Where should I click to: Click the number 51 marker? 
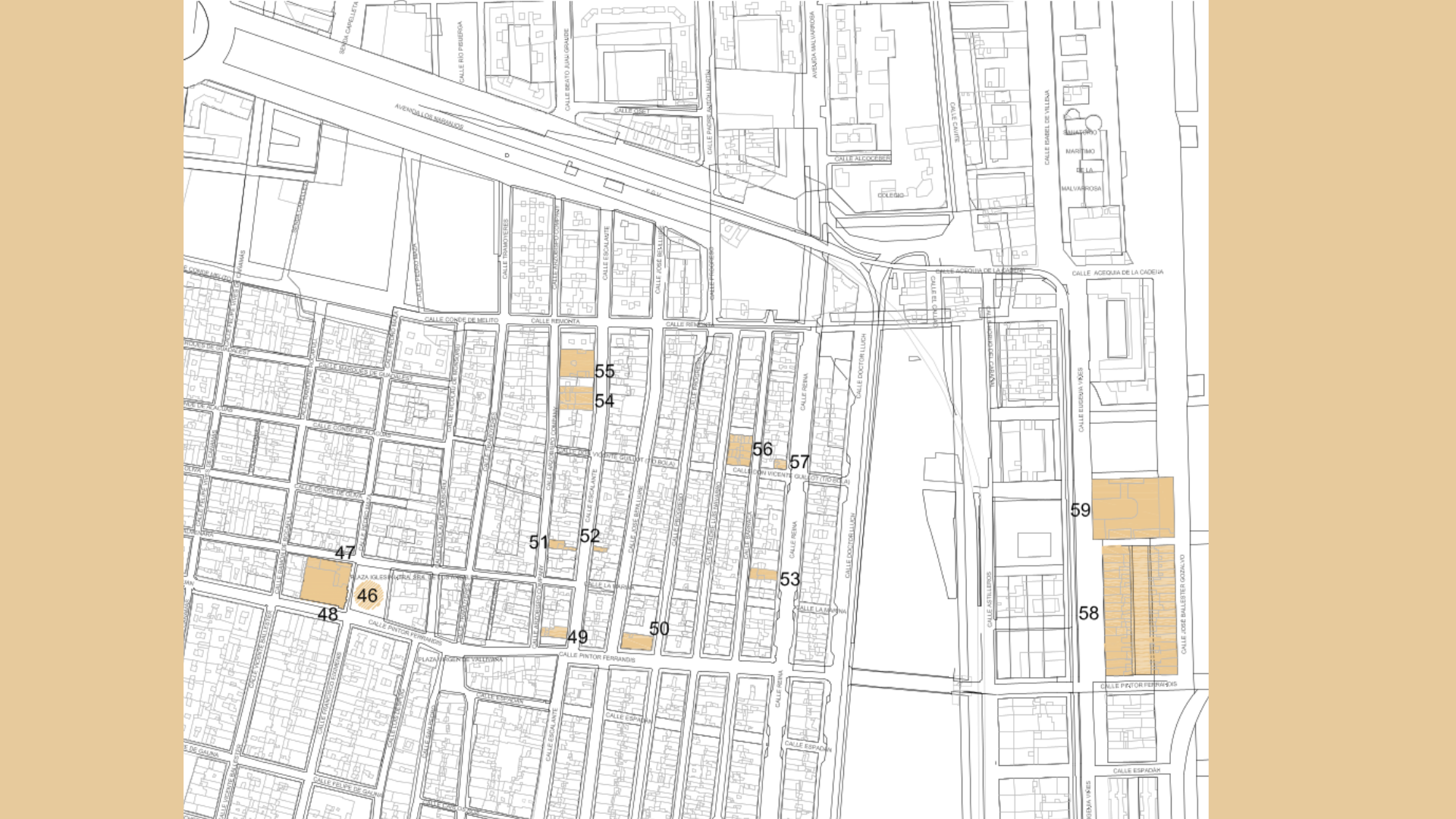(538, 542)
